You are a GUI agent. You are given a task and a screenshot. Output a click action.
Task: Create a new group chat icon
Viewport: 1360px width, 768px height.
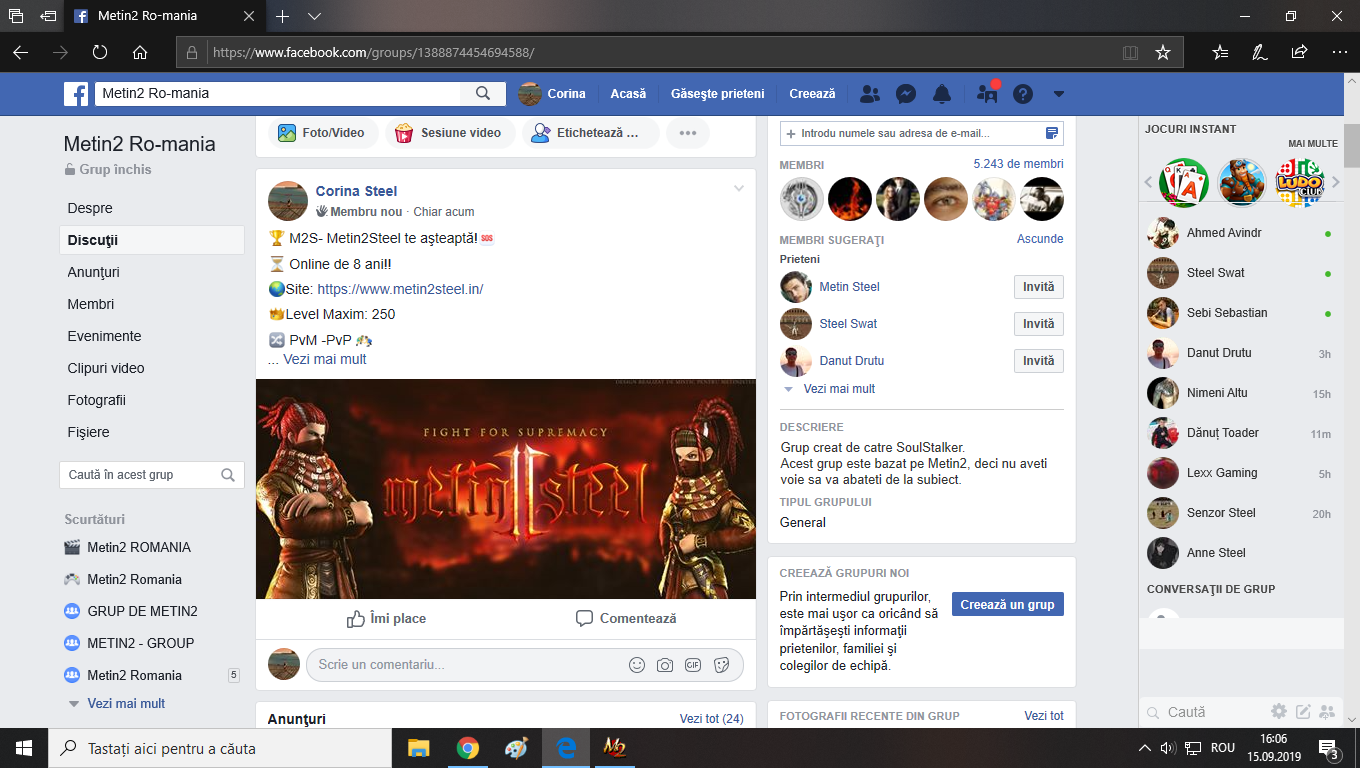[1327, 712]
